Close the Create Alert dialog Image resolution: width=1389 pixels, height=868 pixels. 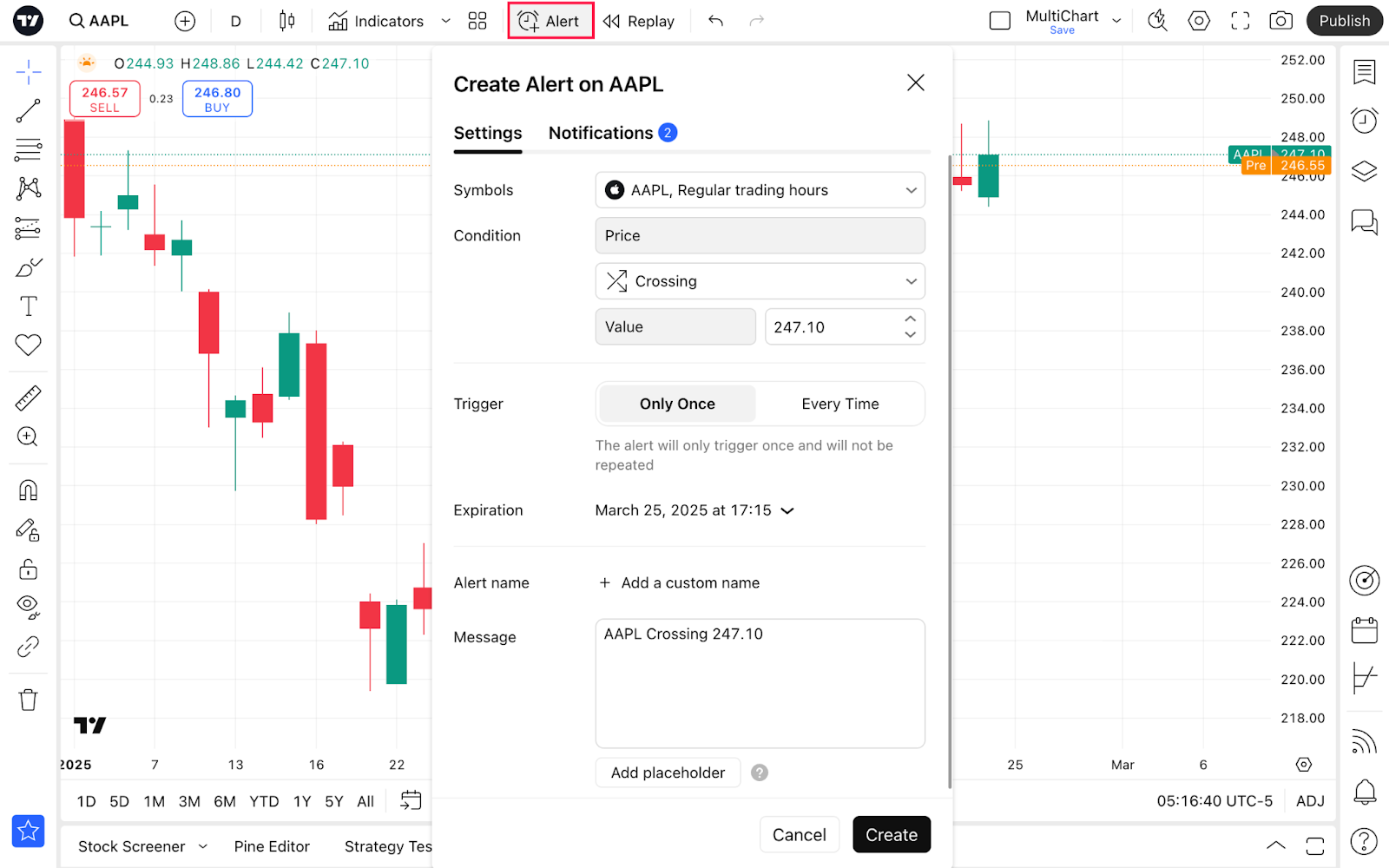(916, 82)
